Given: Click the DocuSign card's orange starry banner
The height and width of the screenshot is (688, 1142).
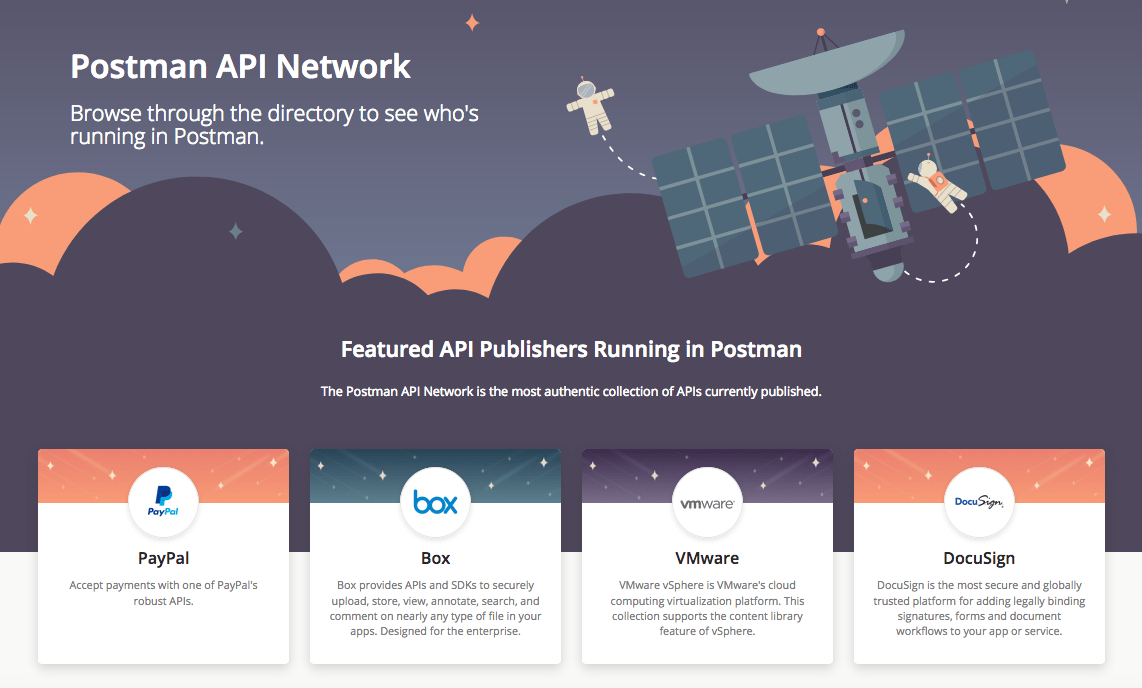Looking at the screenshot, I should [979, 475].
